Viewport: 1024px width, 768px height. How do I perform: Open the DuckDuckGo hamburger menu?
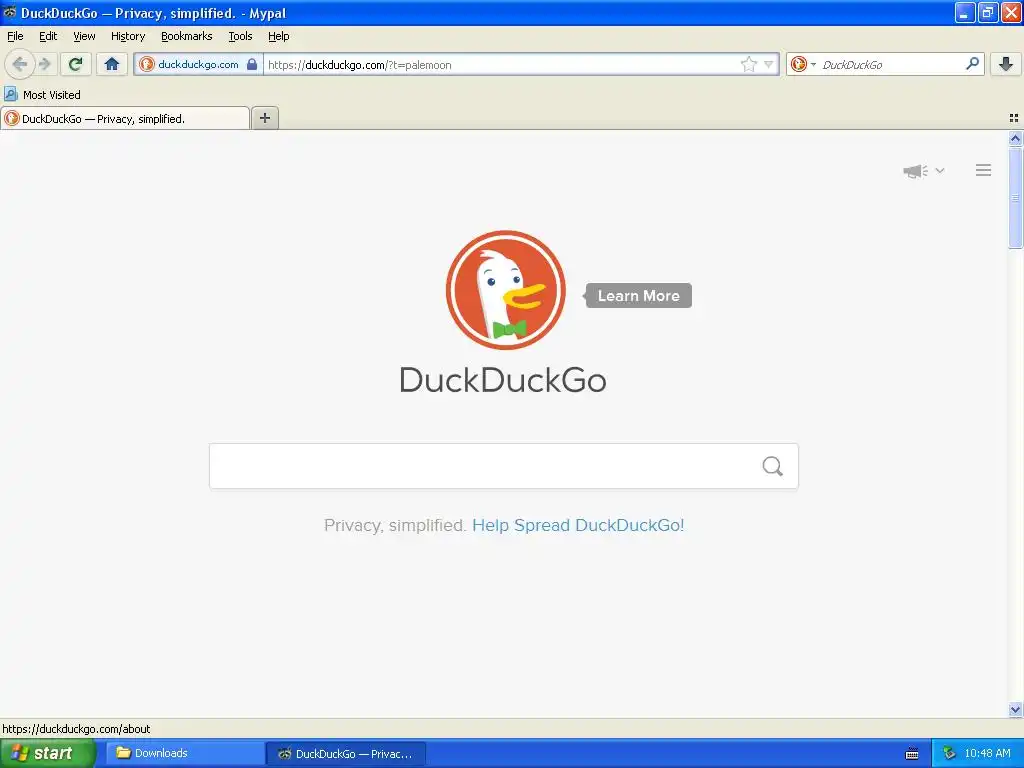[x=984, y=170]
